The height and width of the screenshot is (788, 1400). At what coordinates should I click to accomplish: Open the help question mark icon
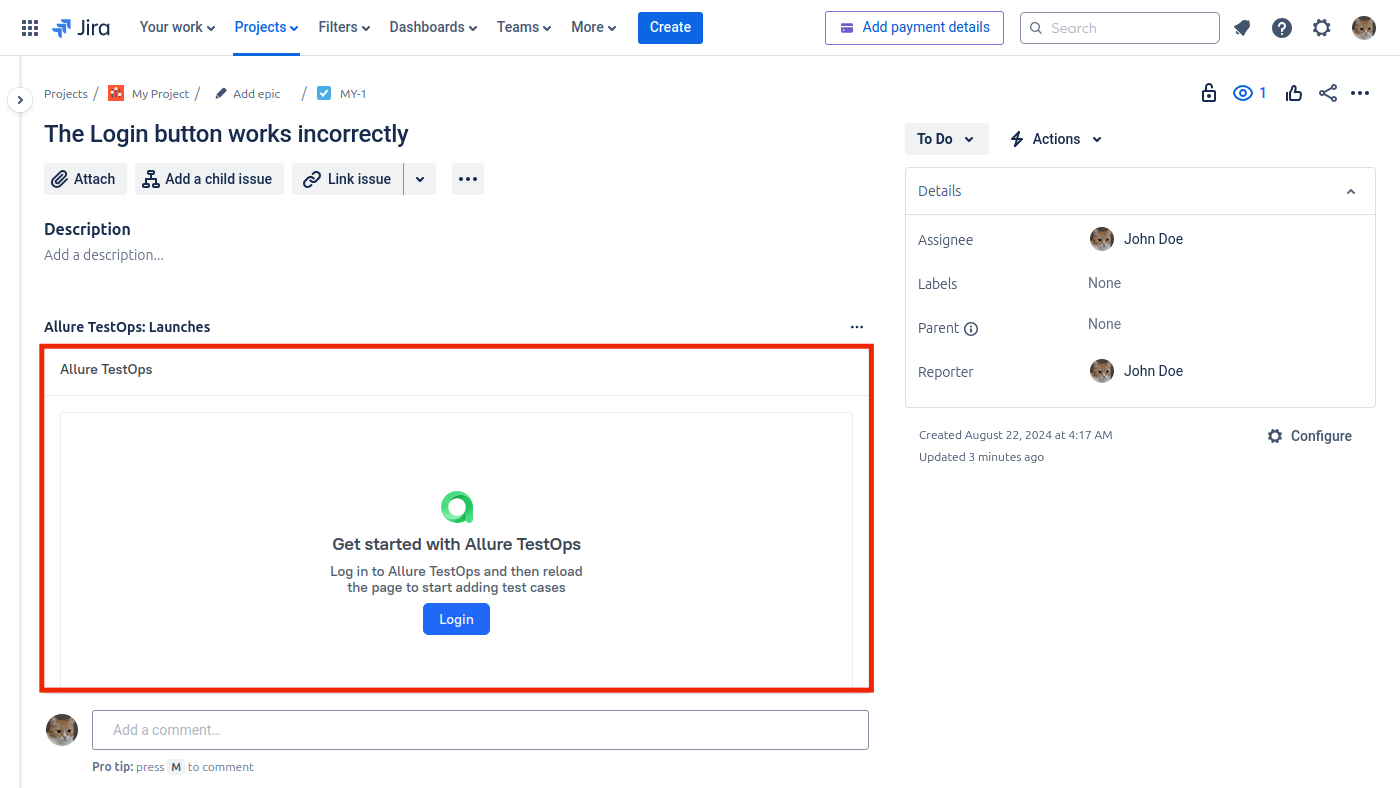[x=1282, y=28]
